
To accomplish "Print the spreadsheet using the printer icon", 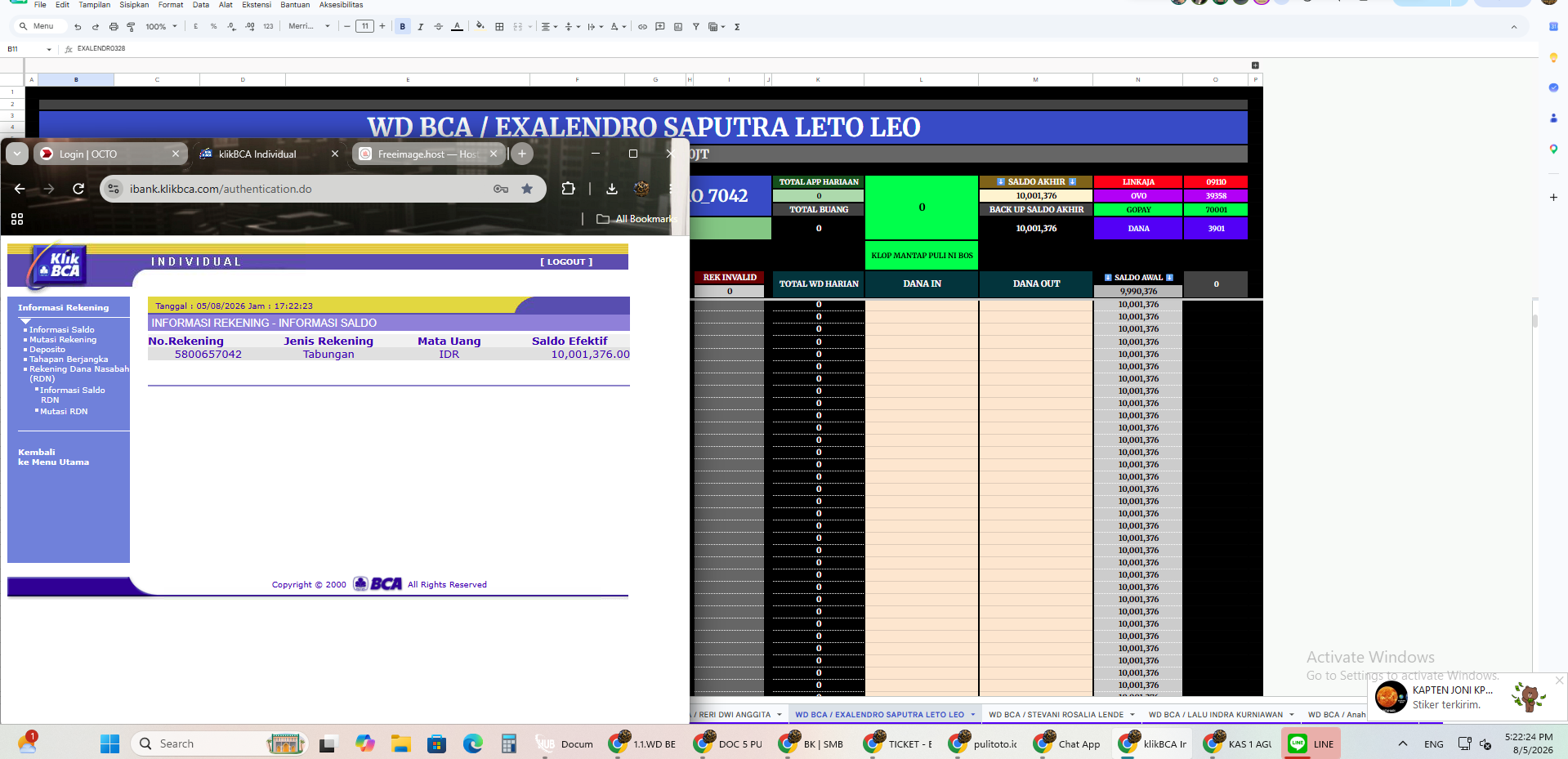I will click(114, 27).
